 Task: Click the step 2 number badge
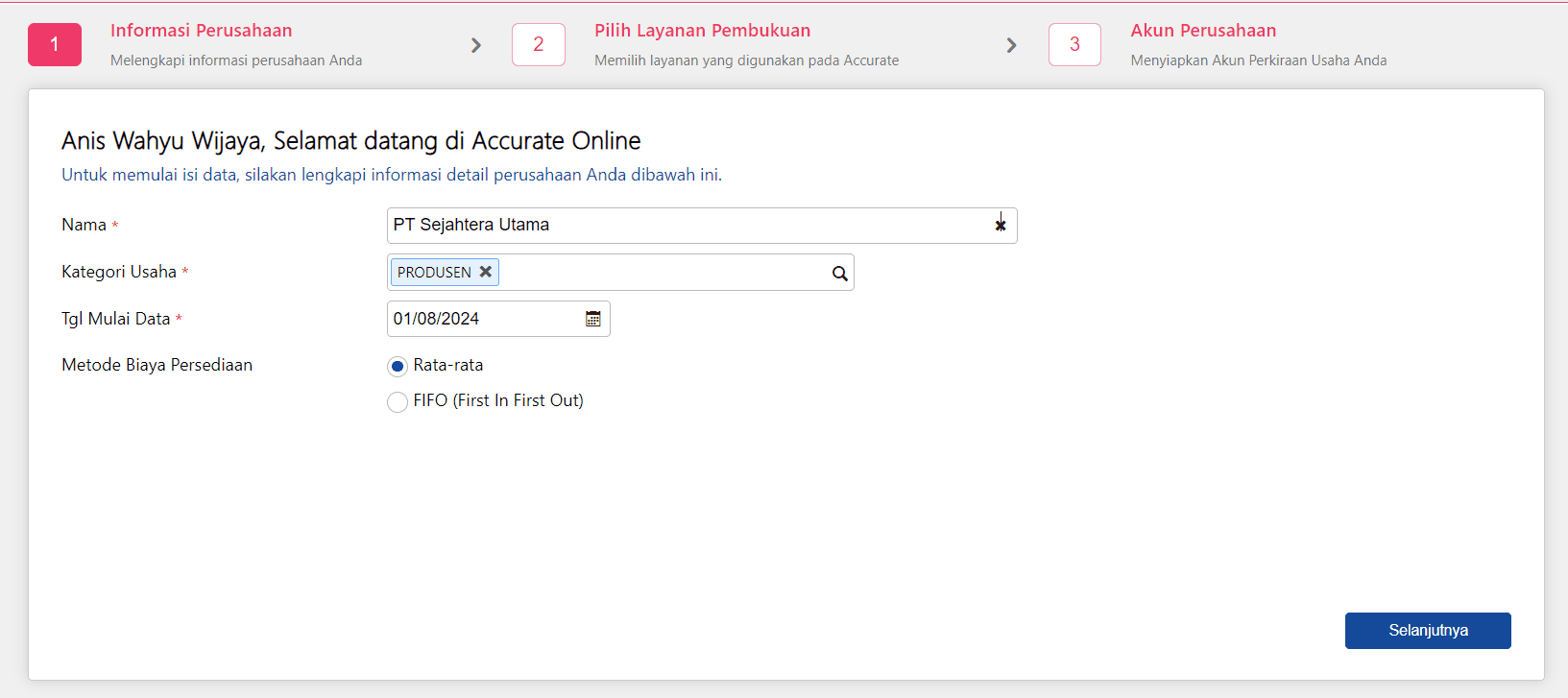tap(539, 45)
